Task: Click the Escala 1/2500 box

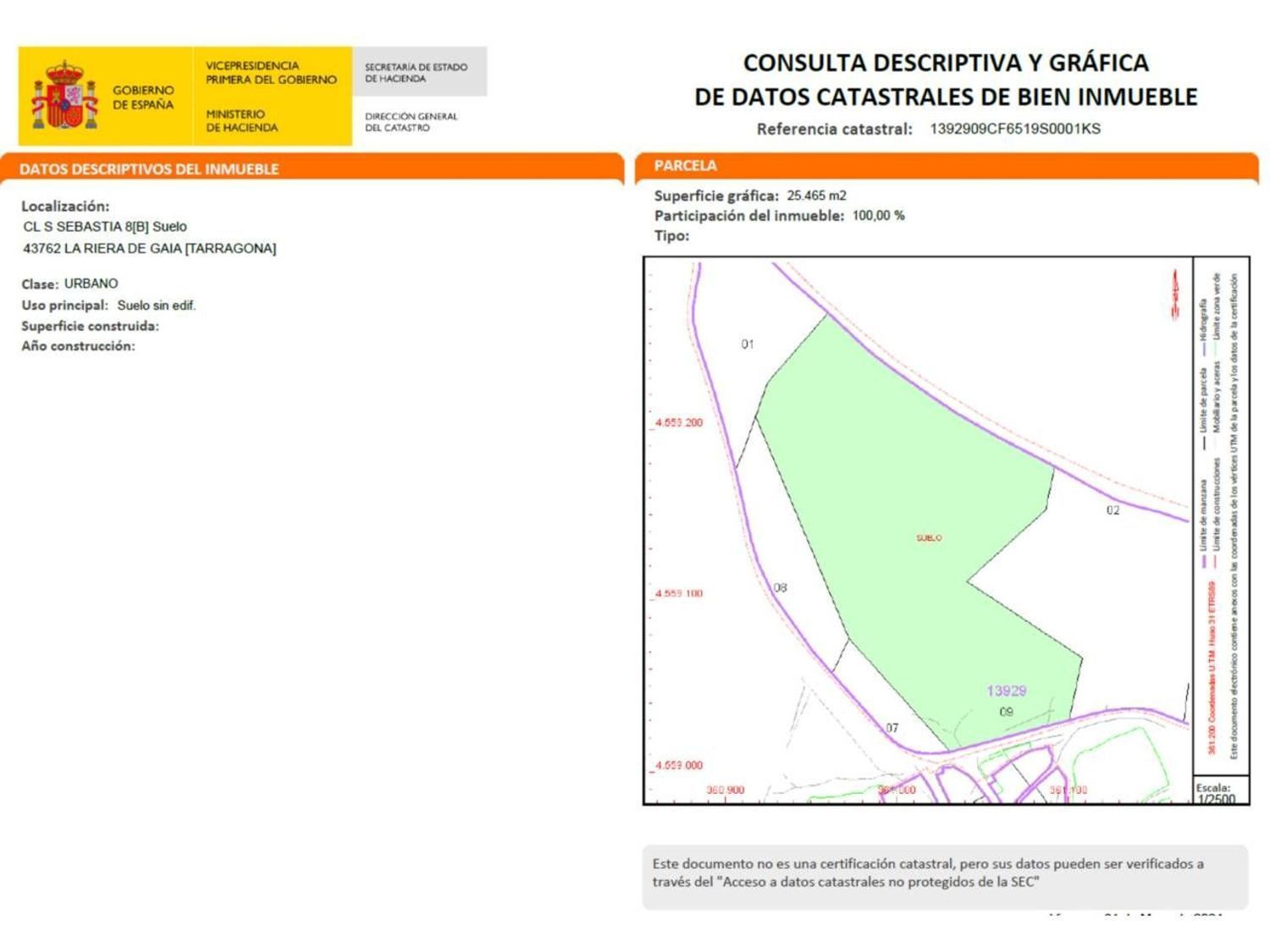Action: tap(1215, 793)
